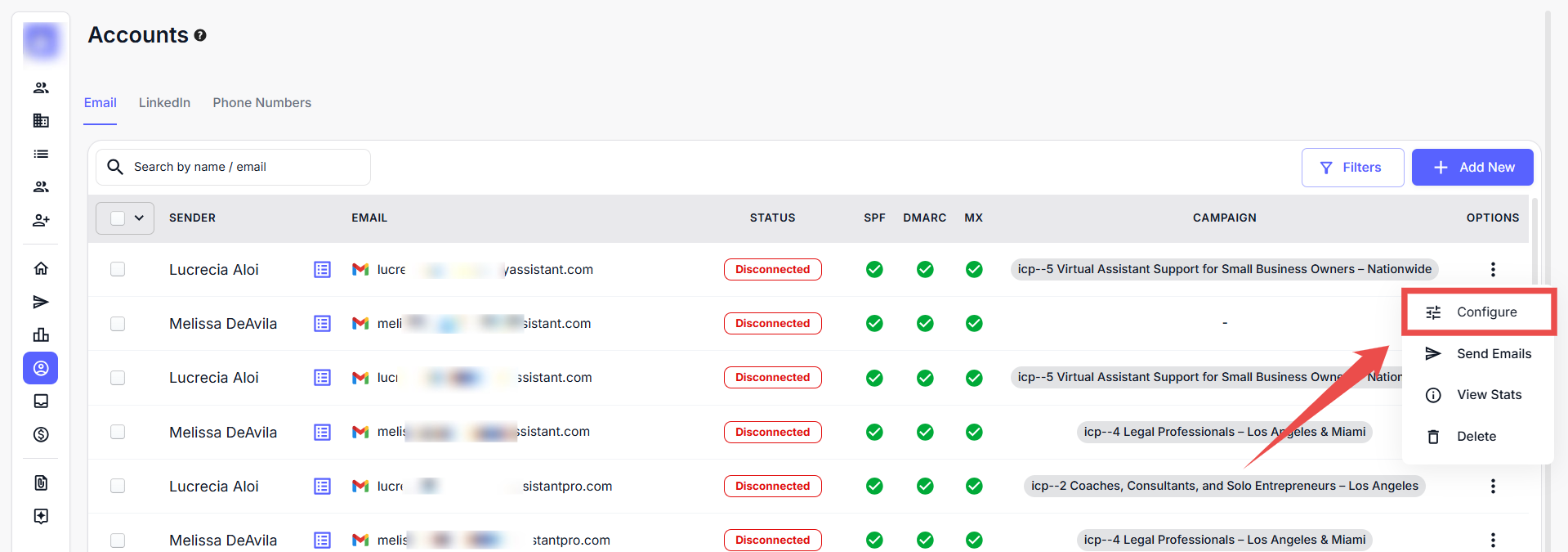The image size is (1568, 552).
Task: Open options menu for lucre sistantpro.com row
Action: point(1492,486)
